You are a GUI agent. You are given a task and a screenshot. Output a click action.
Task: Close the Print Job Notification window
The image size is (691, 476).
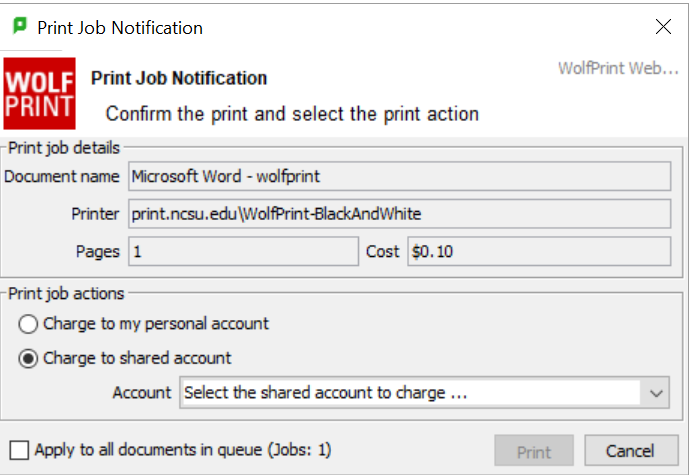[662, 27]
